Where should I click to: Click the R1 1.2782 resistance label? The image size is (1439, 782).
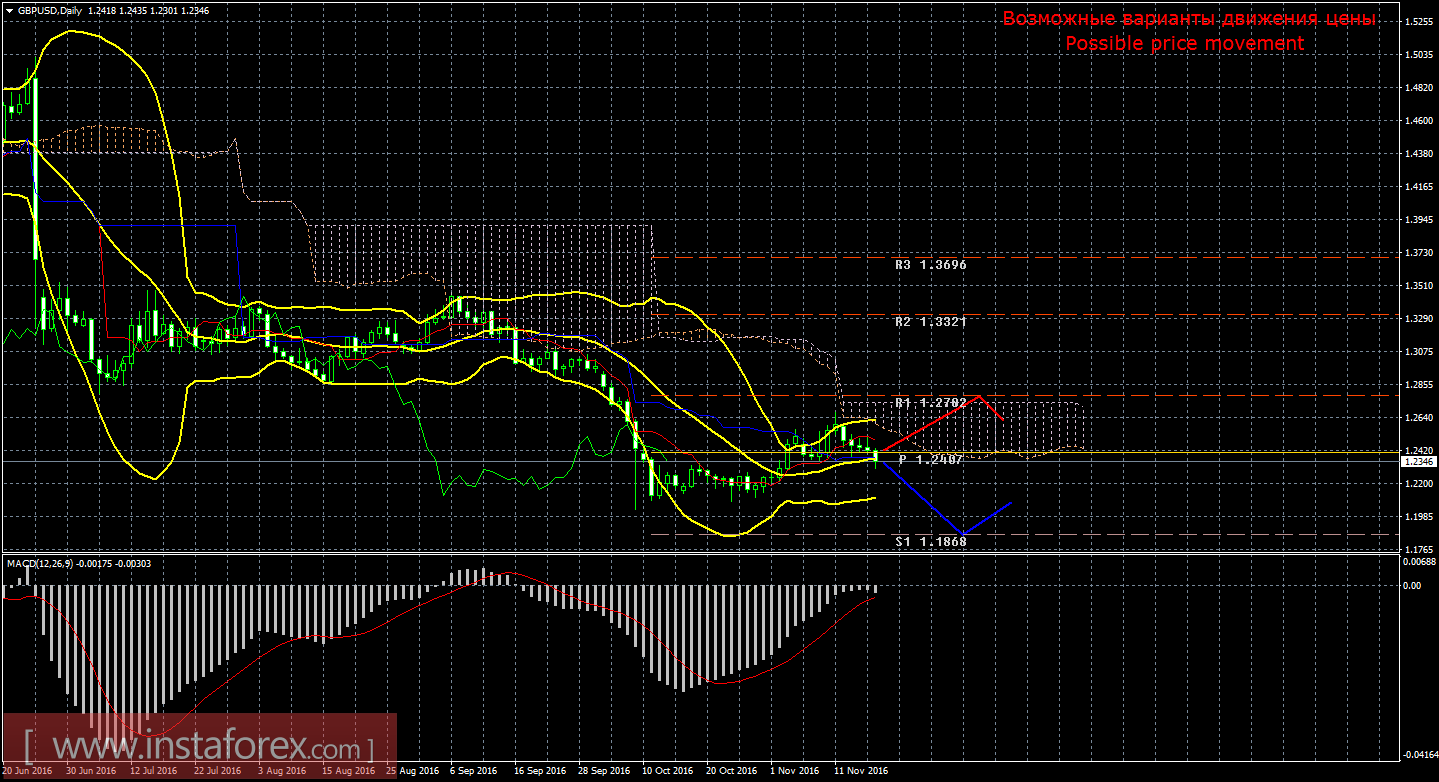[x=930, y=402]
